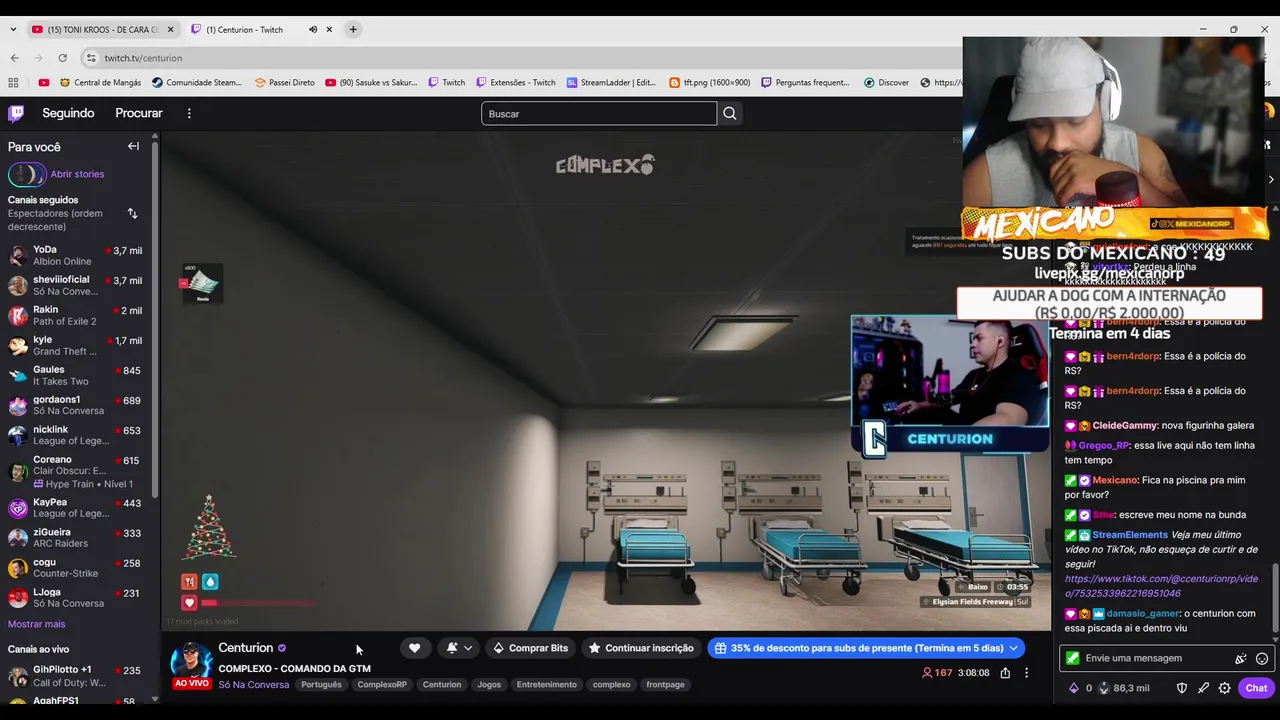
Task: Select the Centurion Twitch tab
Action: (262, 29)
